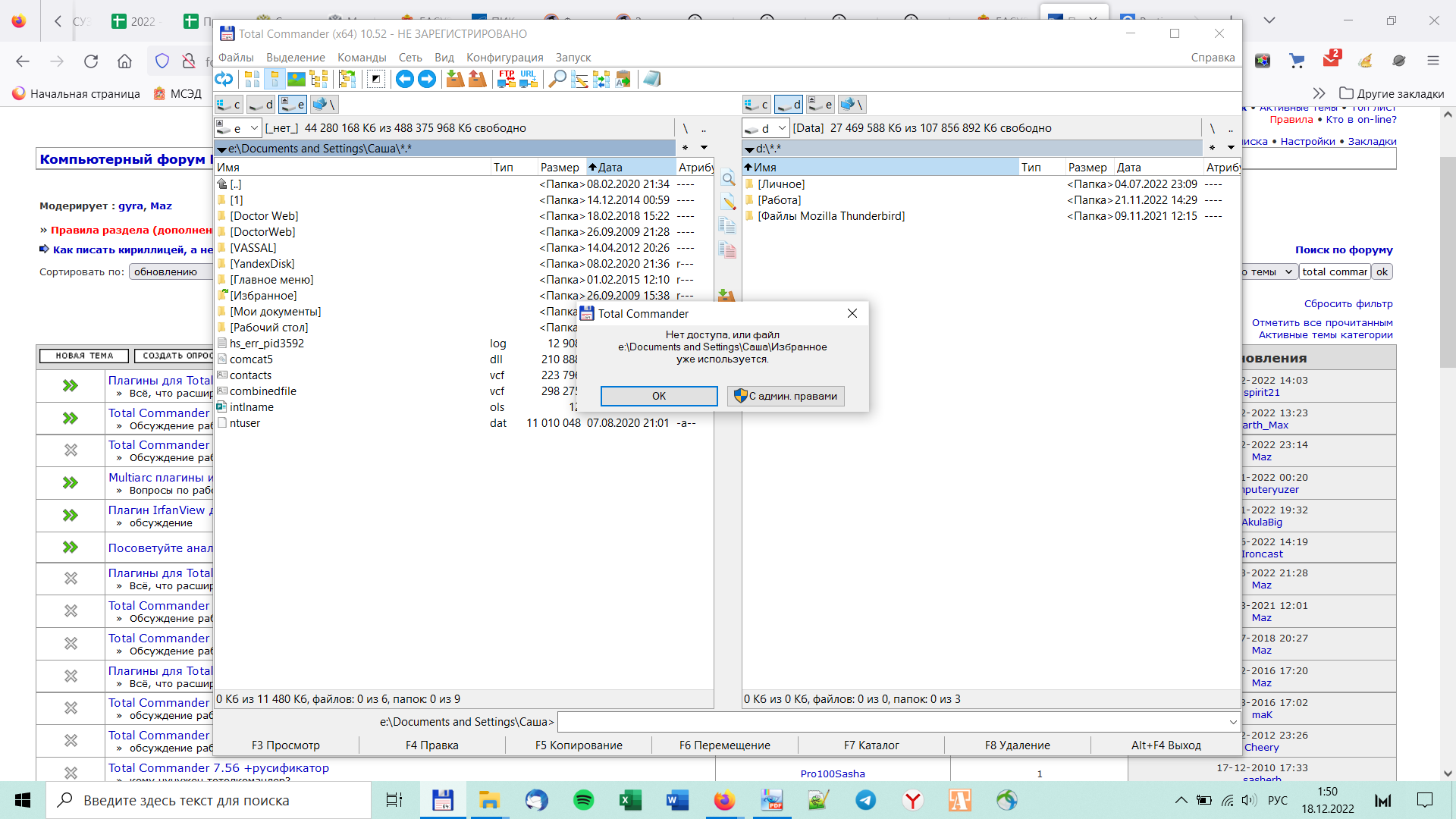This screenshot has height=819, width=1456.
Task: Switch right panel to drive e button
Action: (821, 105)
